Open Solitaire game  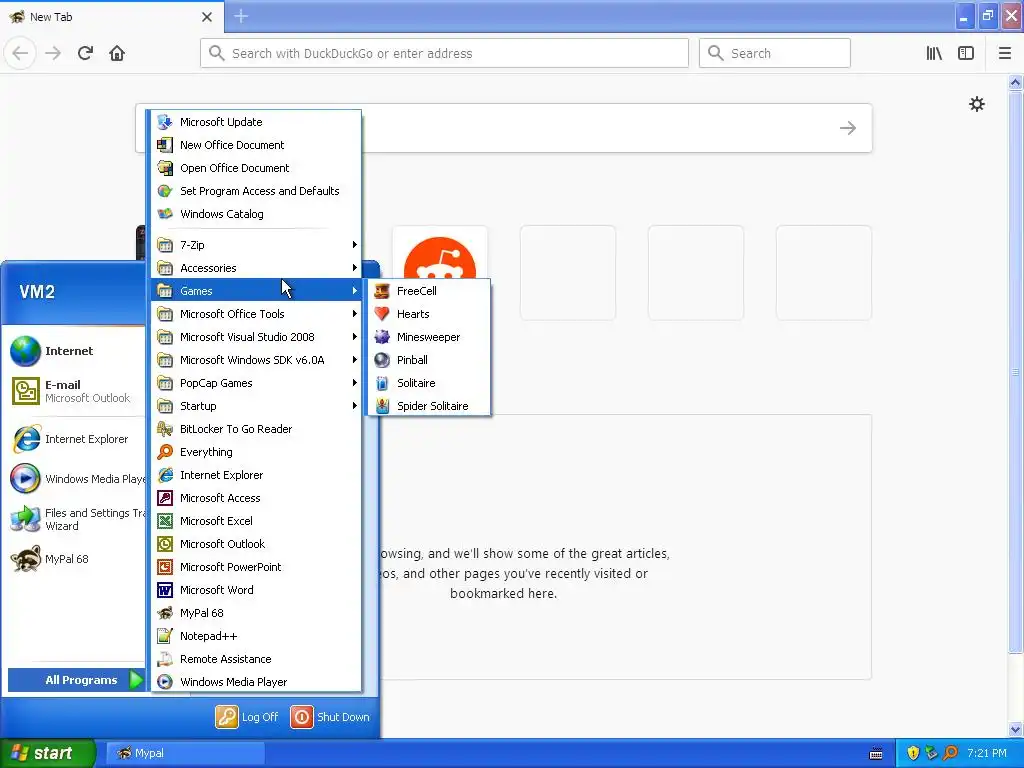[x=429, y=383]
